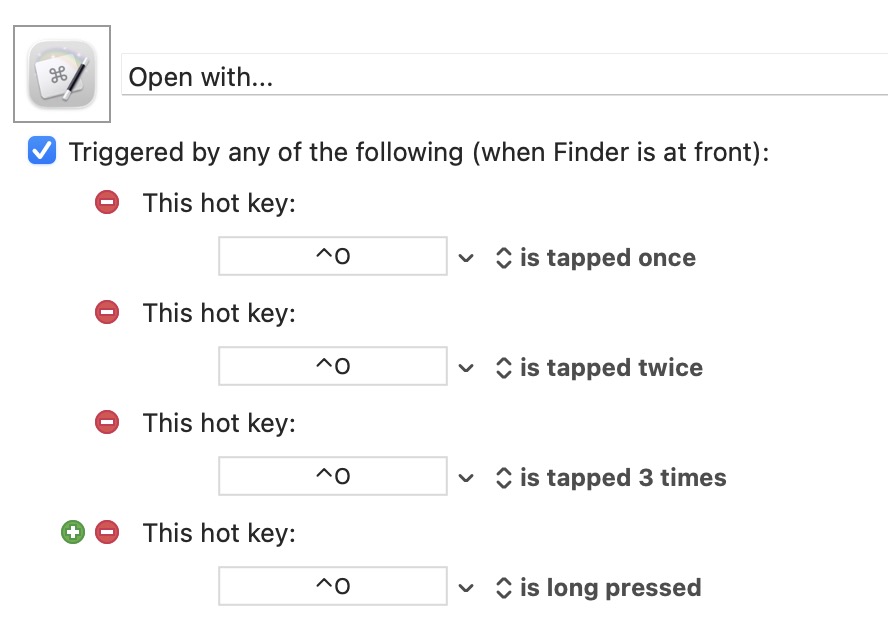Change the 'is tapped twice' popup option

tap(600, 368)
